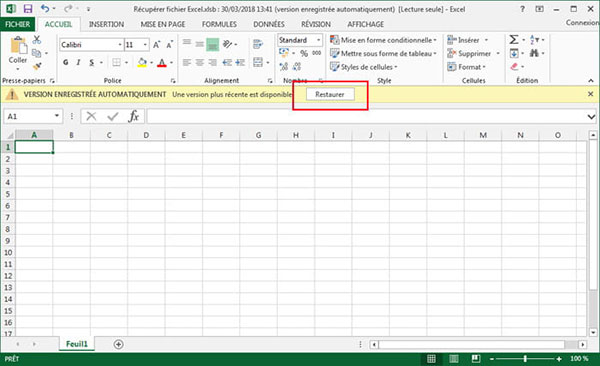Zoom in with the plus button
Image resolution: width=600 pixels, height=366 pixels.
tap(559, 359)
